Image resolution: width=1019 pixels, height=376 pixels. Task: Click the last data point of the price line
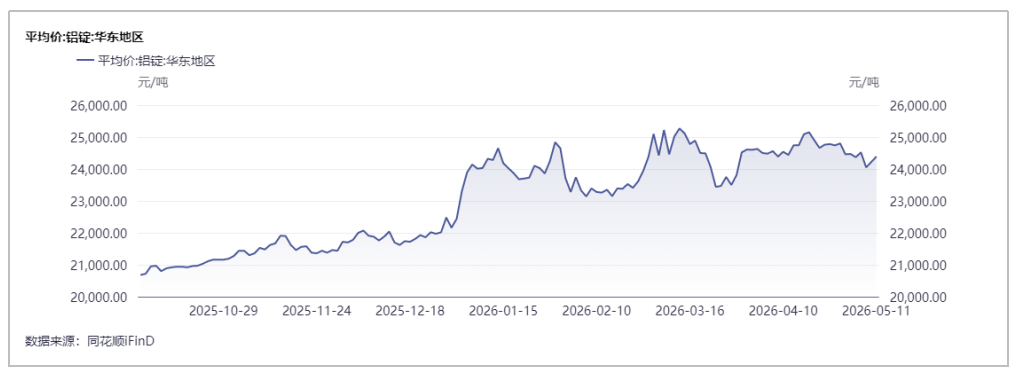point(876,157)
